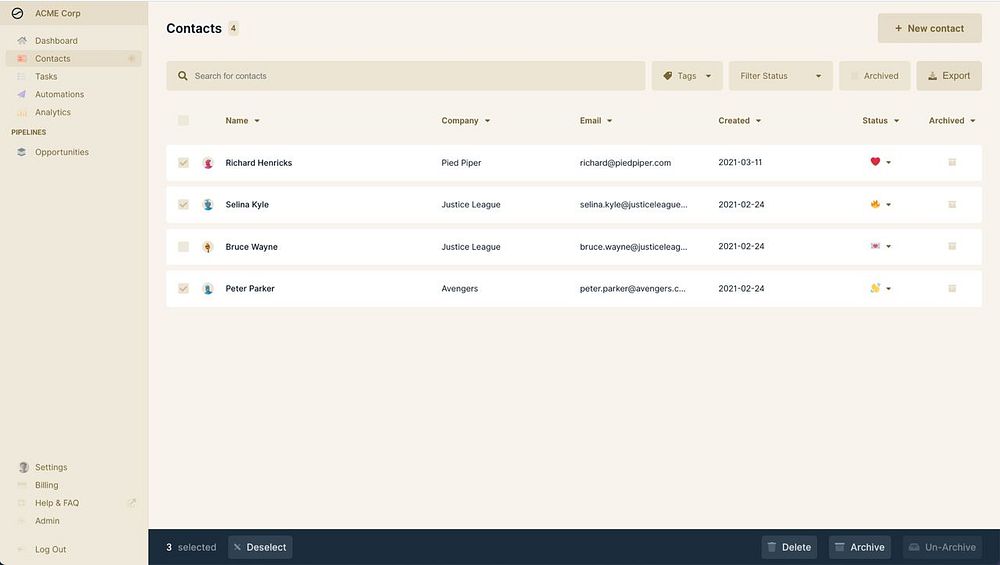Expand status dropdown arrow for Peter Parker
The image size is (1000, 565).
coord(888,289)
